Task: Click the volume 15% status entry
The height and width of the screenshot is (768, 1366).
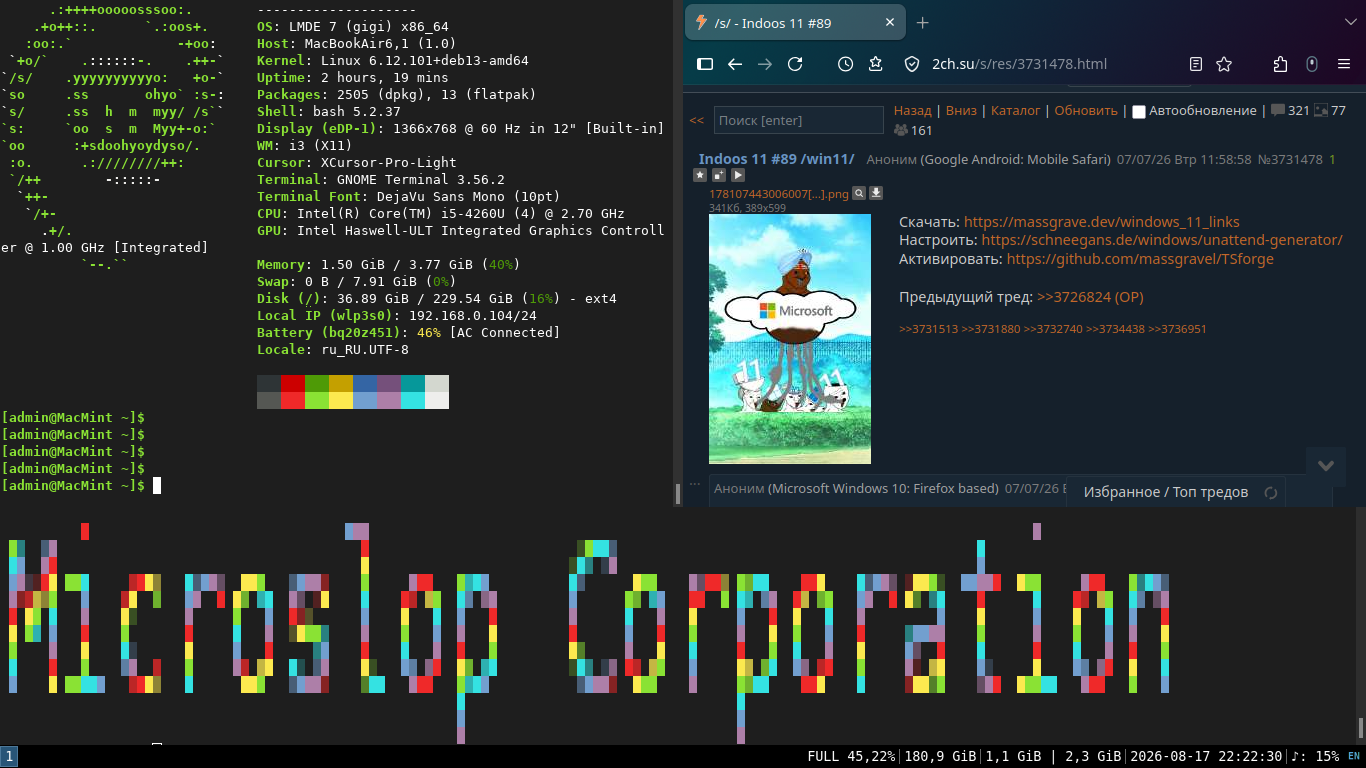Action: pos(1316,756)
